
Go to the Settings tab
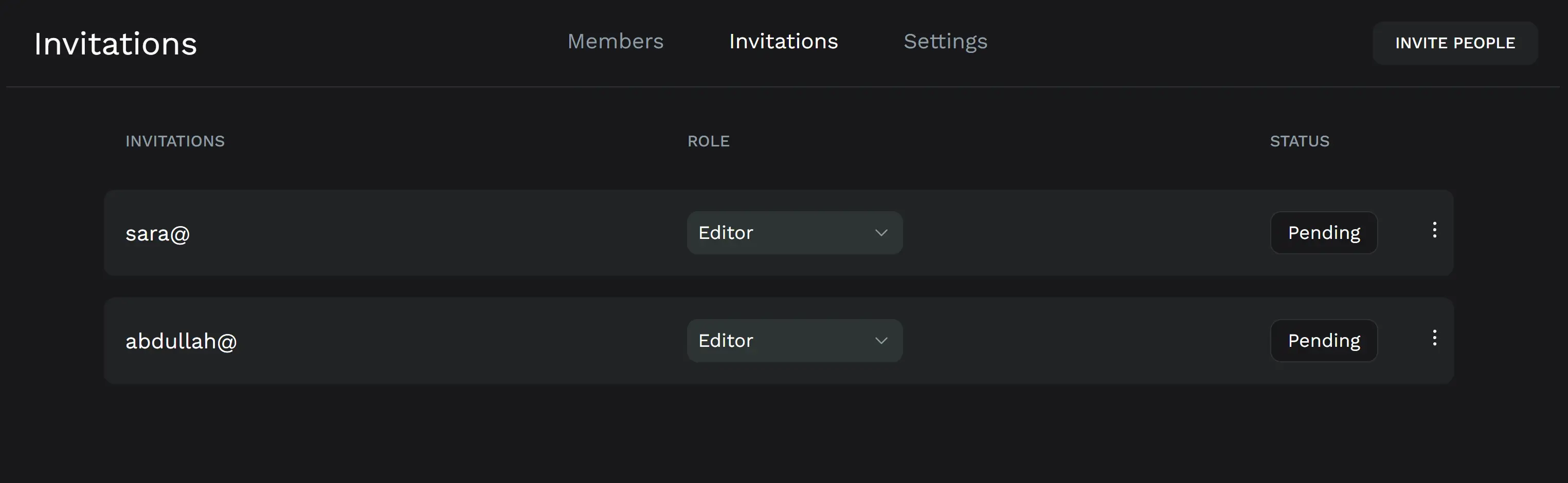945,42
